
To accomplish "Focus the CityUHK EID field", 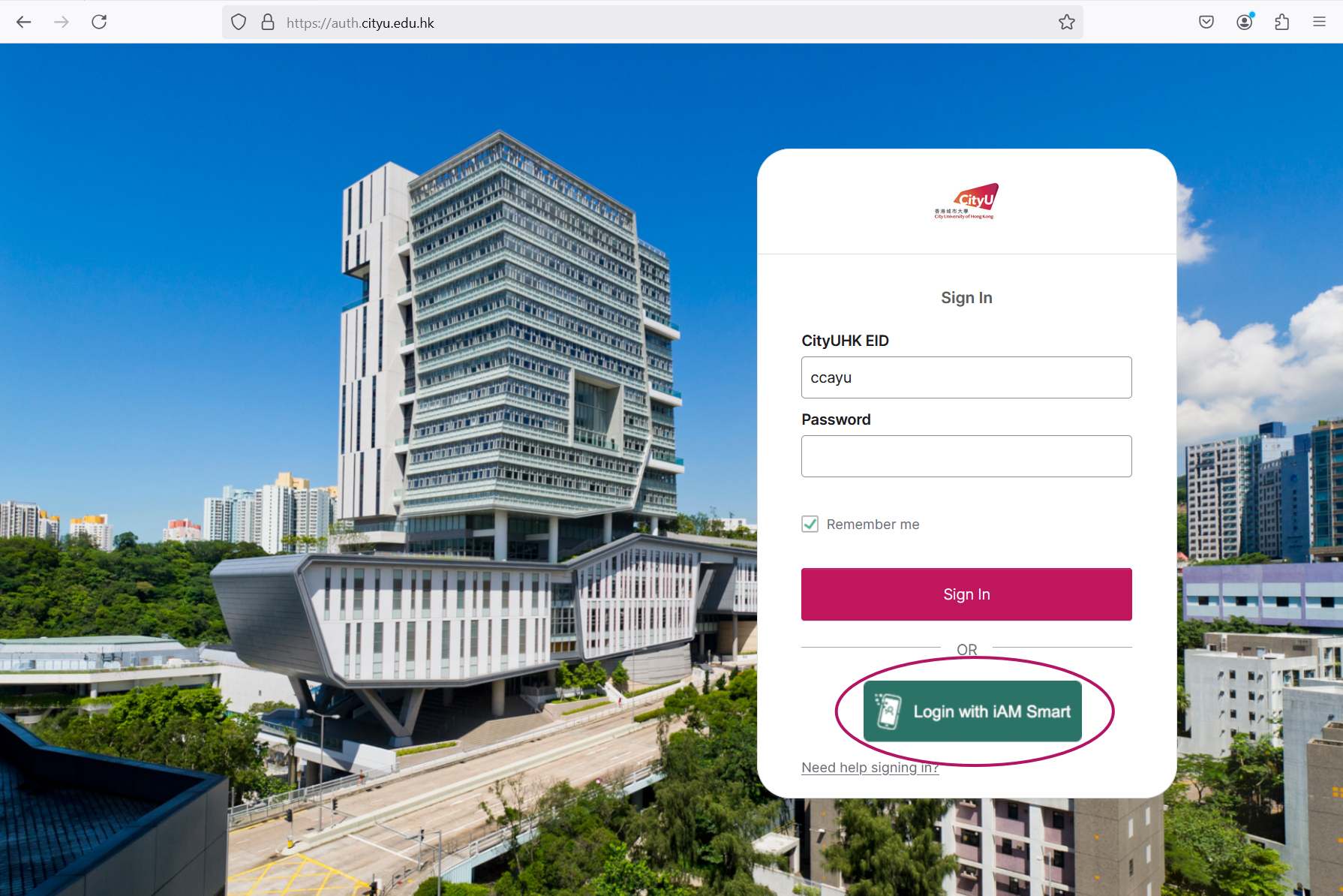I will click(x=966, y=377).
